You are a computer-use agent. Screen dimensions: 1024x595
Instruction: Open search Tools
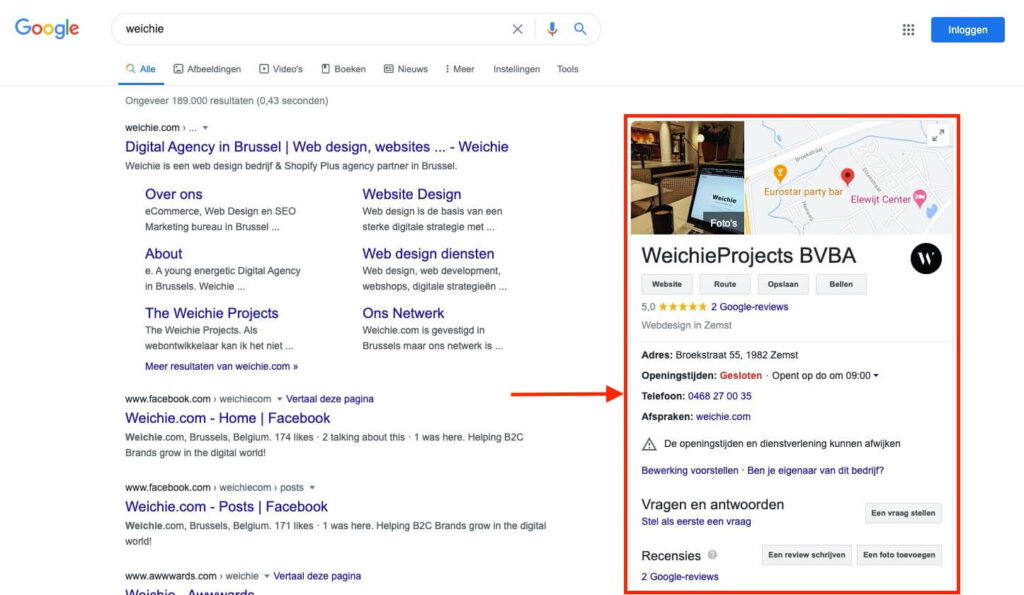568,69
